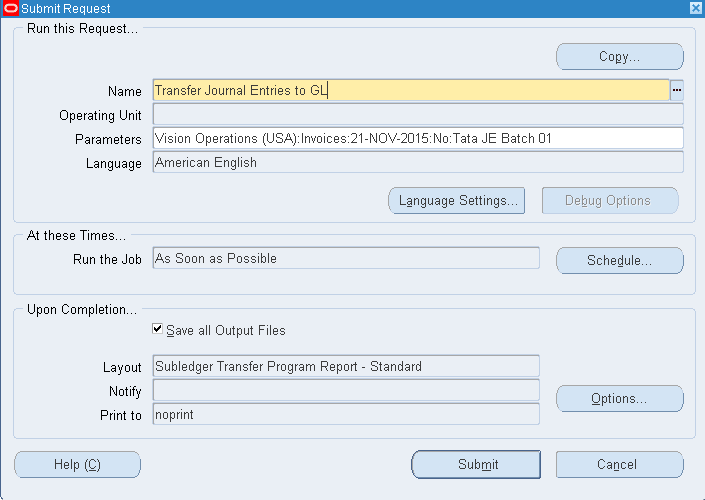
Task: Select the Operating Unit field
Action: (x=417, y=115)
